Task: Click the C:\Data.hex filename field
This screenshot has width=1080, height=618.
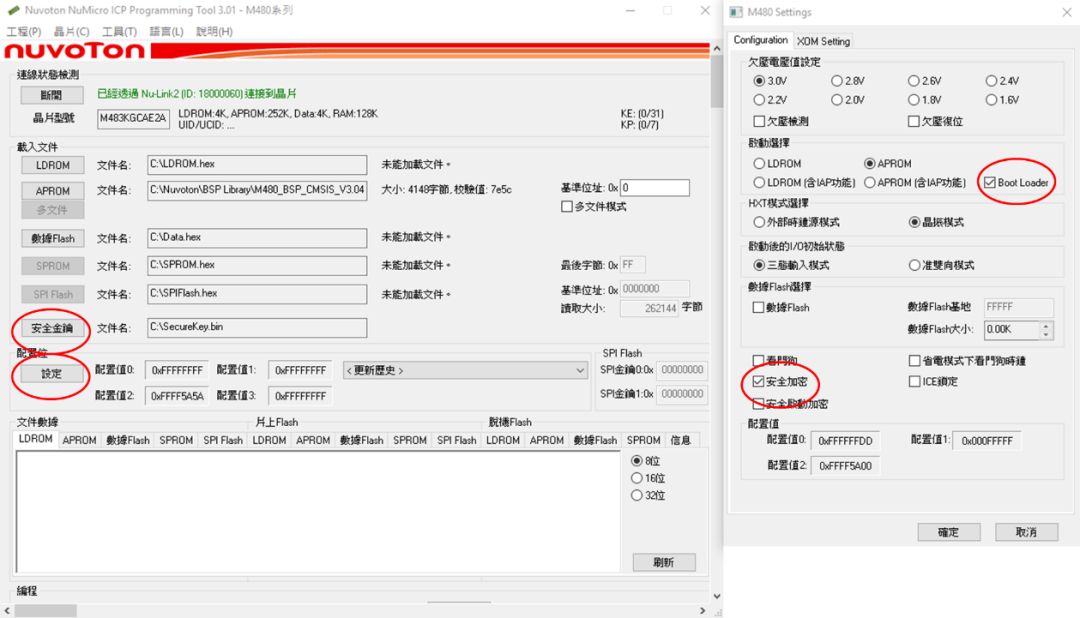Action: point(257,238)
